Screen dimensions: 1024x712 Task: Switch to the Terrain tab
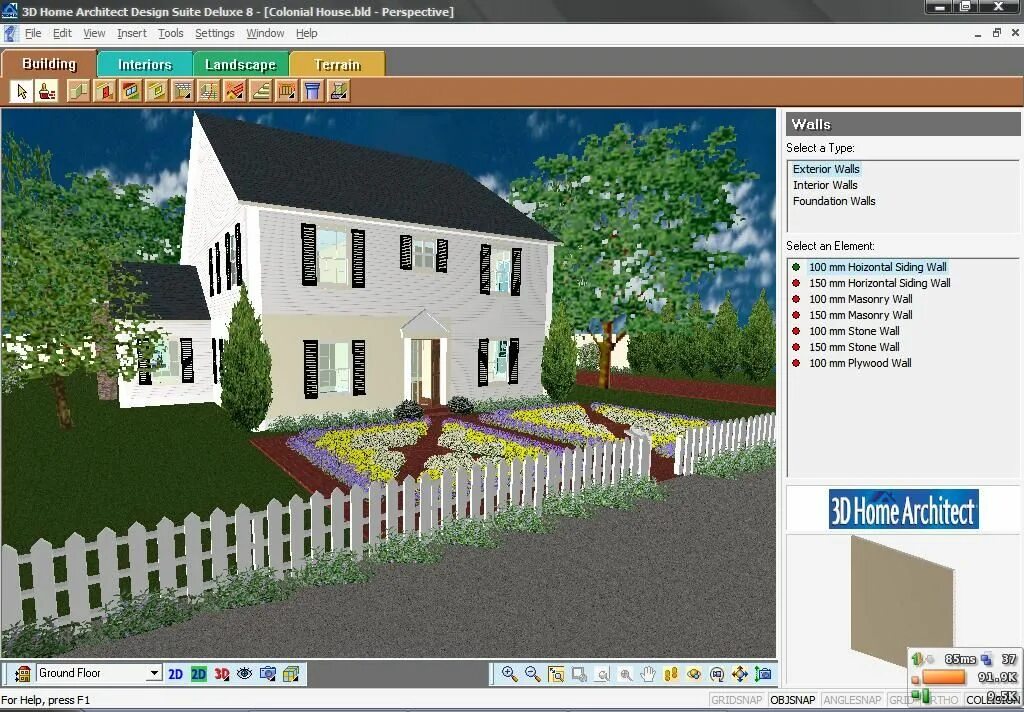[x=337, y=65]
